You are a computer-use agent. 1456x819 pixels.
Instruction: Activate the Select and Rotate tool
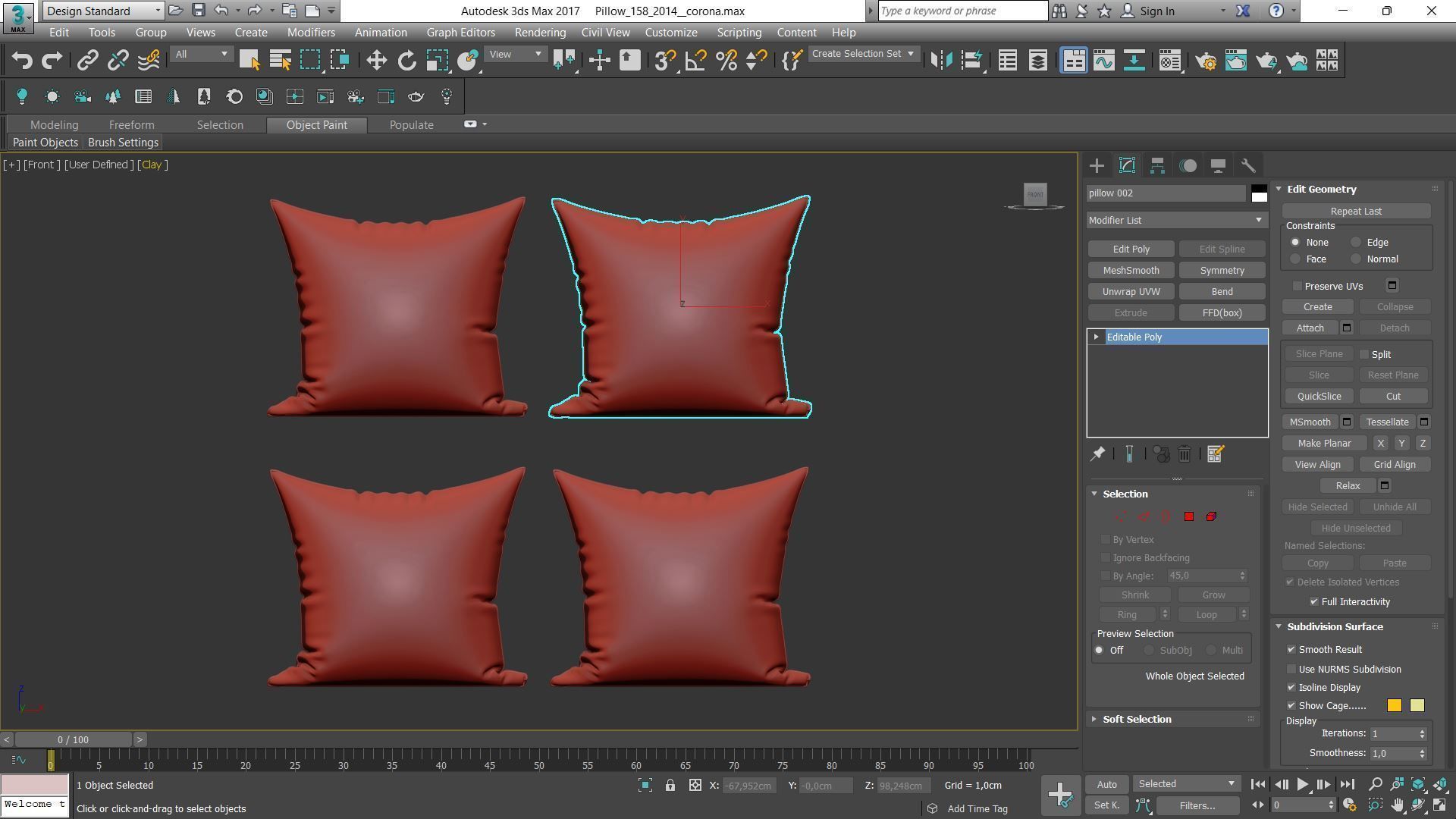(407, 61)
